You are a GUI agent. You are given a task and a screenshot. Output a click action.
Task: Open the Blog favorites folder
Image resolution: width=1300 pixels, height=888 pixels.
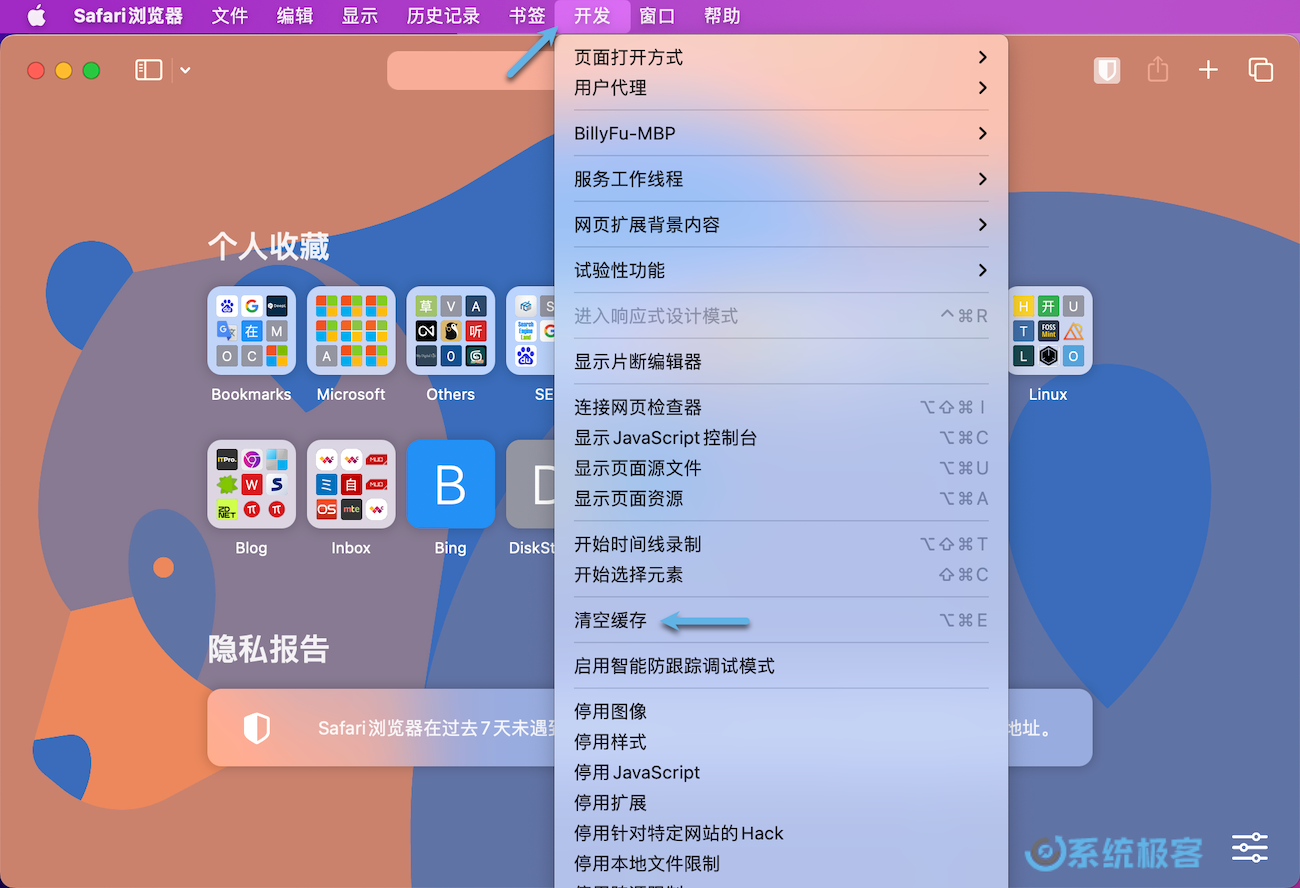(x=251, y=485)
